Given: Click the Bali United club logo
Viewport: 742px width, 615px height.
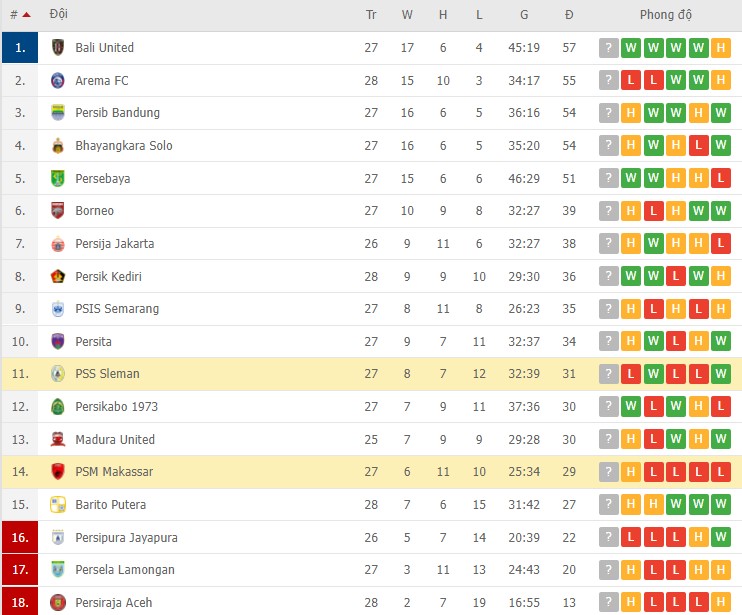Looking at the screenshot, I should [x=57, y=48].
